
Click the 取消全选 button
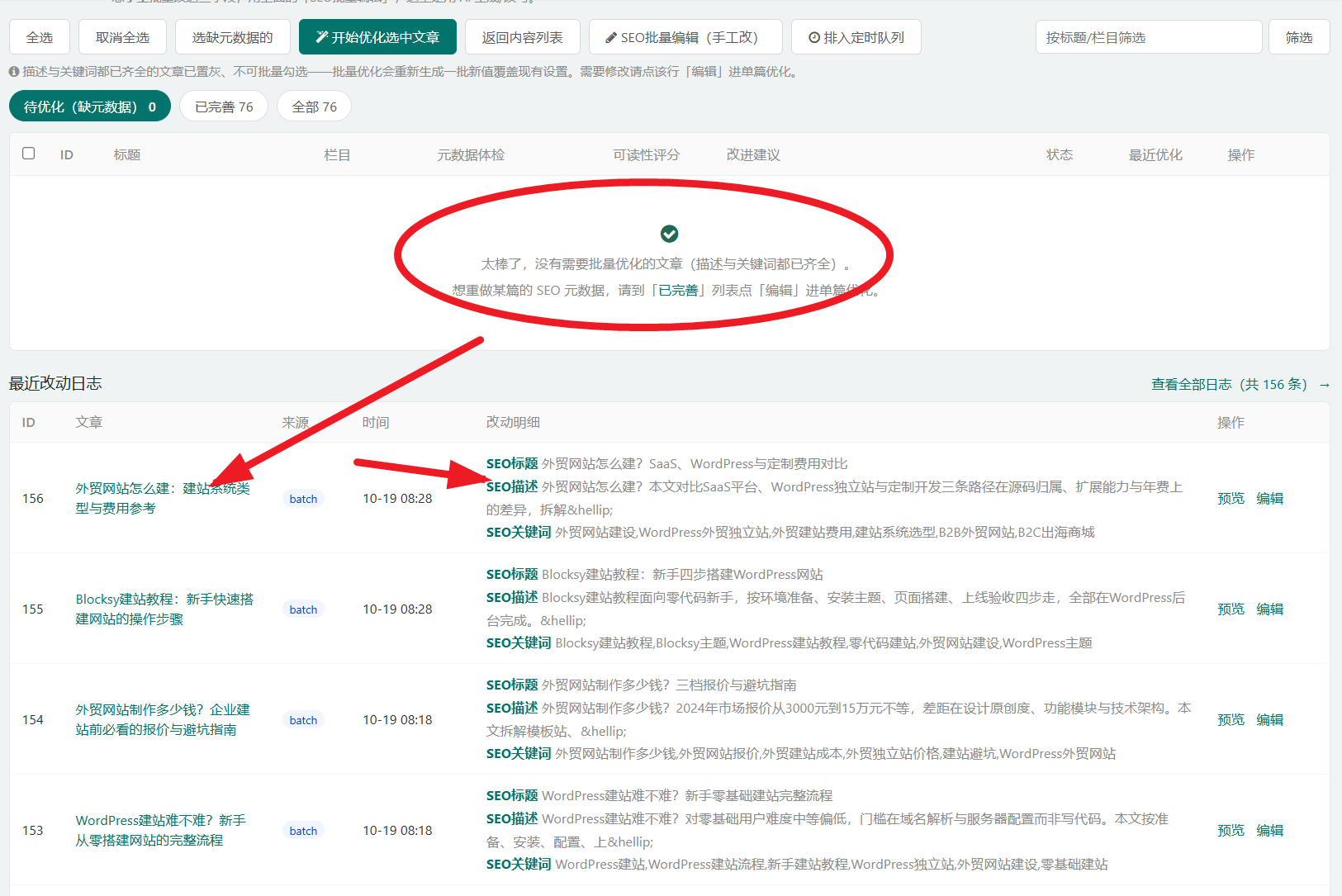point(122,37)
